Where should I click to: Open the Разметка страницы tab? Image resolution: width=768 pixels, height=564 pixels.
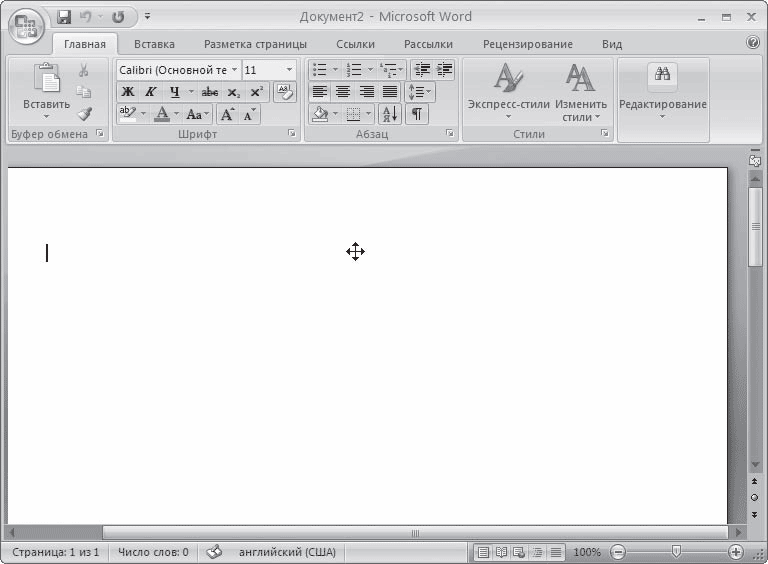click(x=255, y=44)
